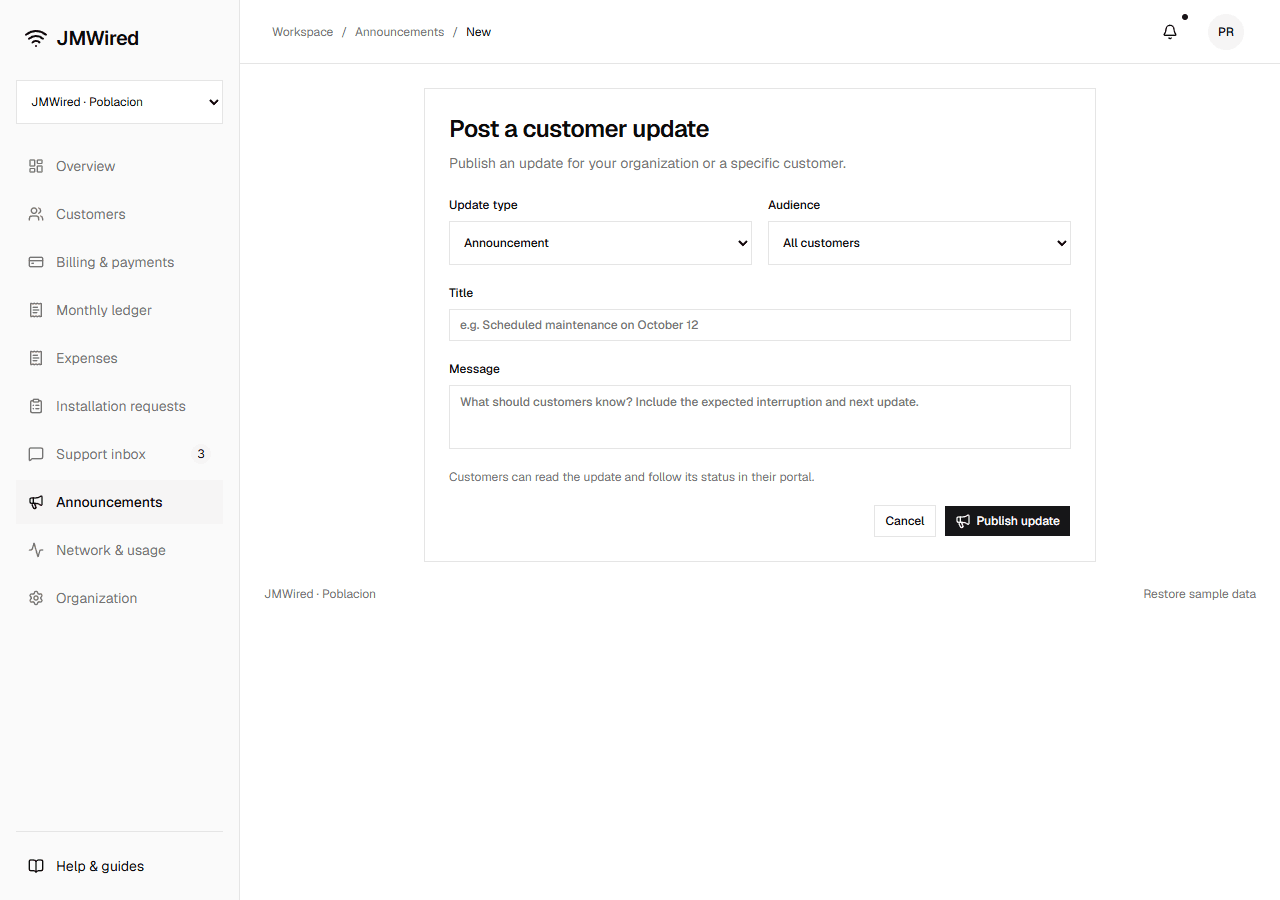
Task: Go to Overview in the sidebar
Action: click(119, 166)
